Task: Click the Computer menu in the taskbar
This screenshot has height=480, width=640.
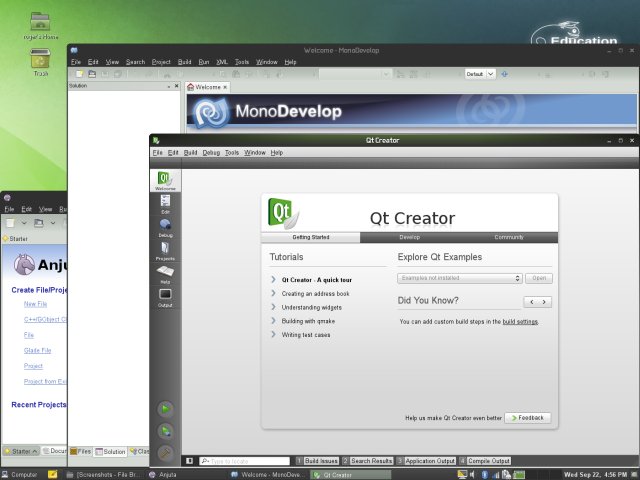Action: point(20,475)
